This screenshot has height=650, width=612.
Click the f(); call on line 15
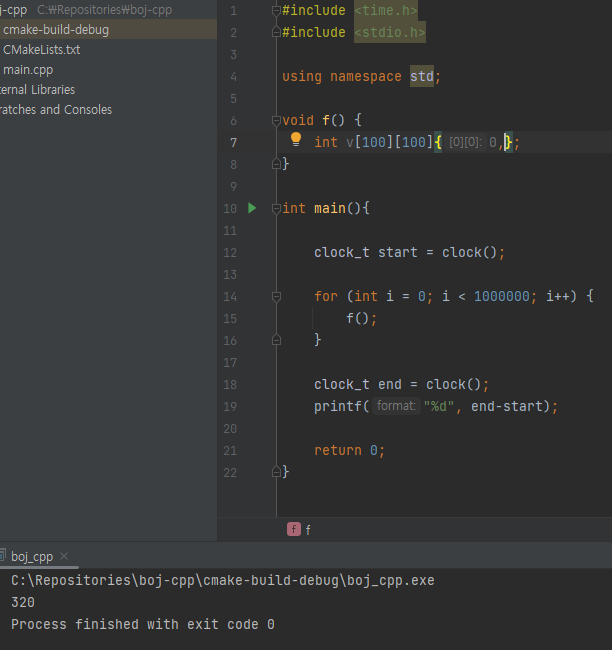362,318
